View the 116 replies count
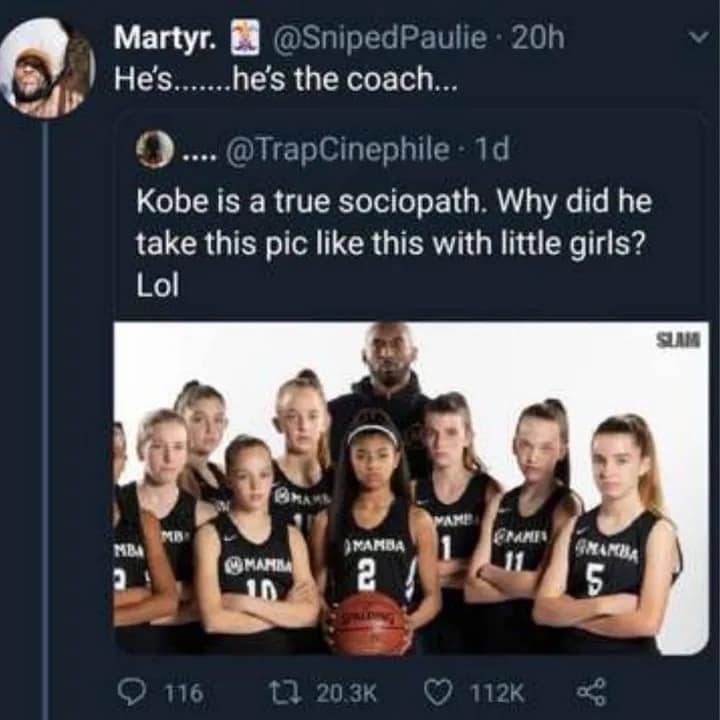 click(x=182, y=692)
